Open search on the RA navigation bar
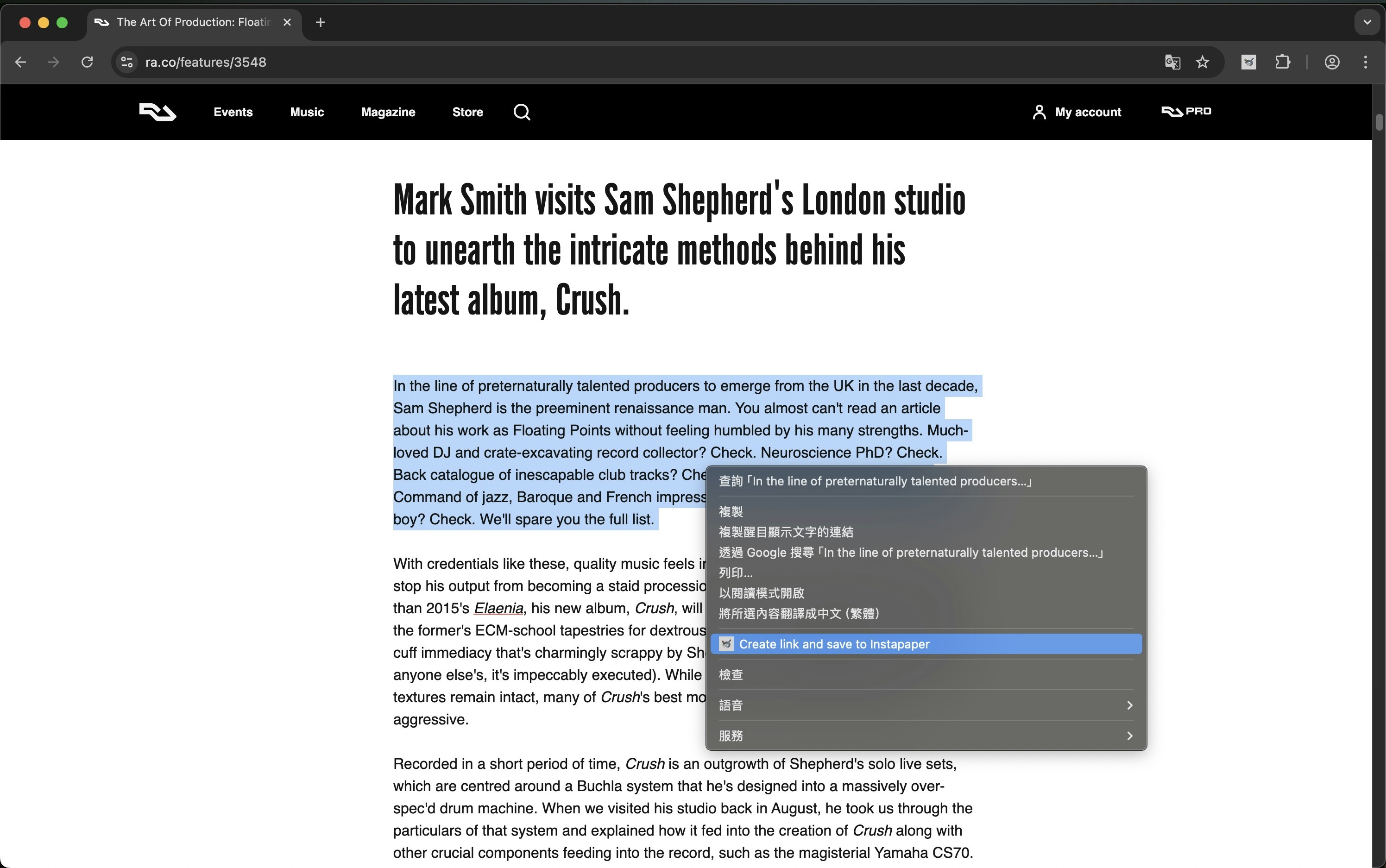The image size is (1386, 868). click(521, 112)
